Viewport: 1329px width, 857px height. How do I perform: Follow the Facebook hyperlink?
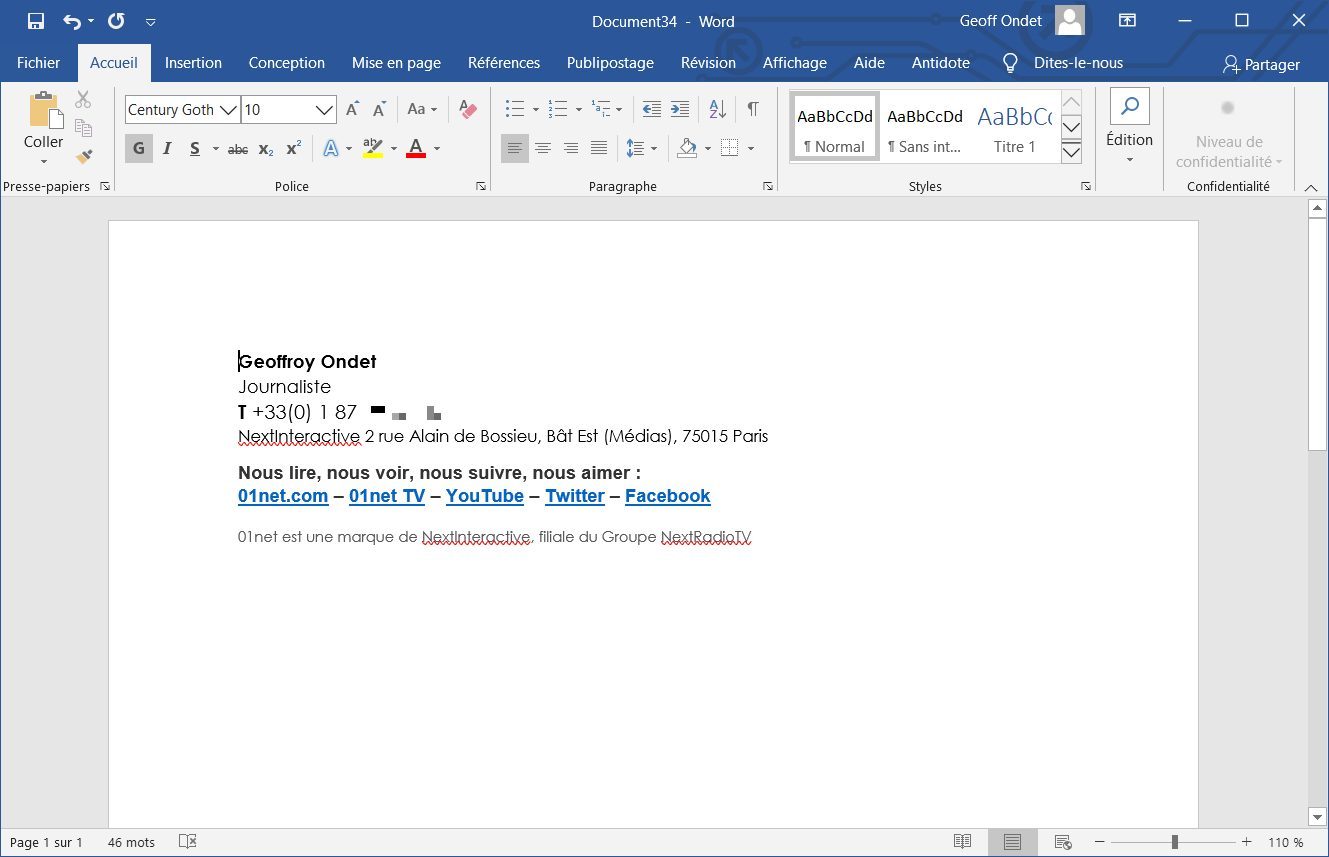668,496
